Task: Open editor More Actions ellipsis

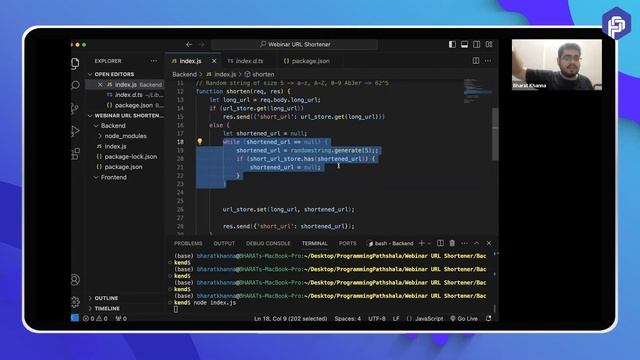Action: tap(488, 61)
